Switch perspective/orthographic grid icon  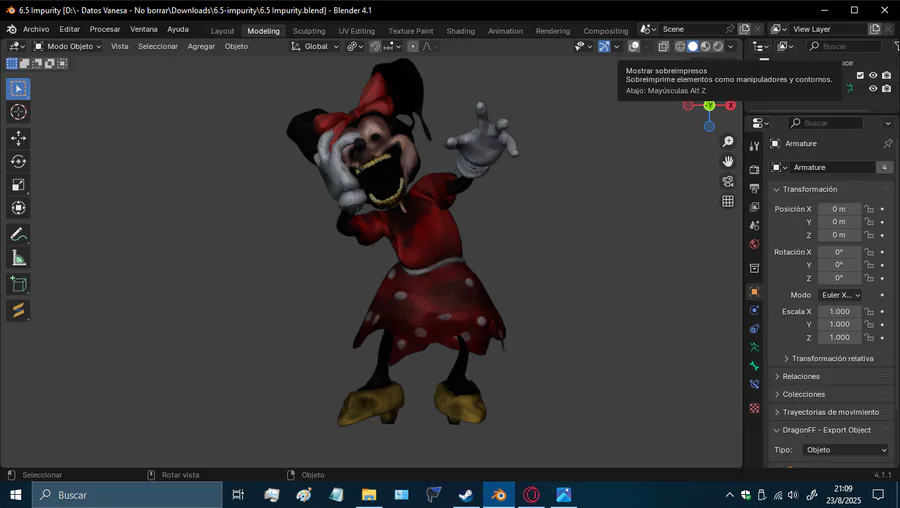(728, 201)
